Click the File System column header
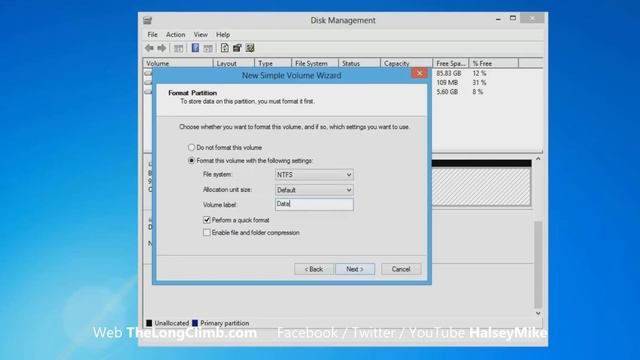Viewport: 640px width, 360px height. pyautogui.click(x=315, y=63)
